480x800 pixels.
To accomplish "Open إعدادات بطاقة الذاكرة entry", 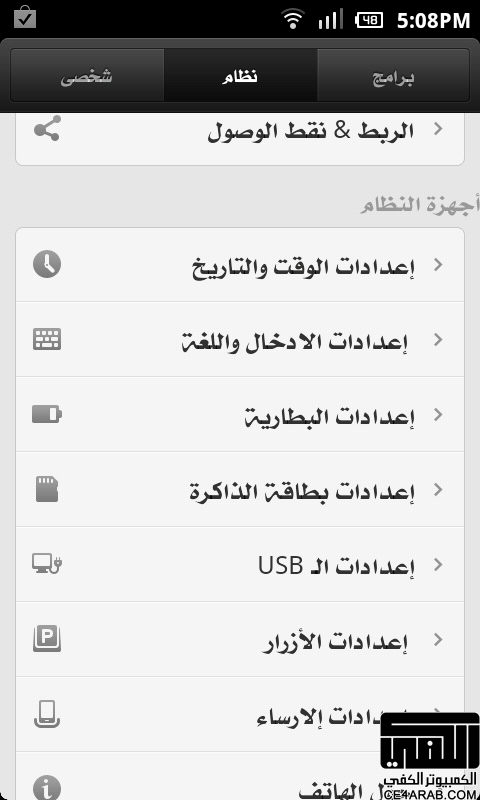I will tap(240, 489).
